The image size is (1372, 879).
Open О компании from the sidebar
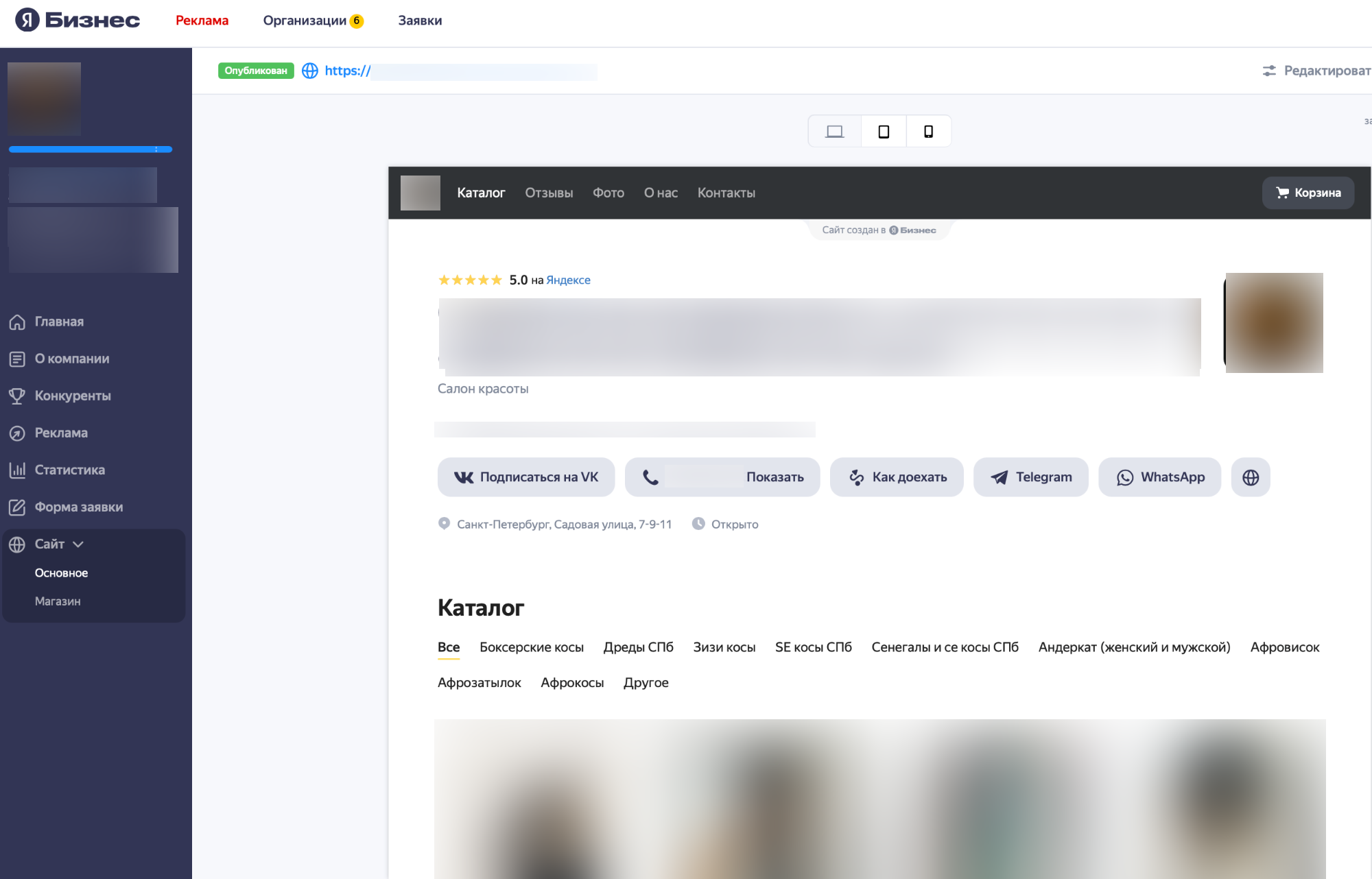[71, 359]
